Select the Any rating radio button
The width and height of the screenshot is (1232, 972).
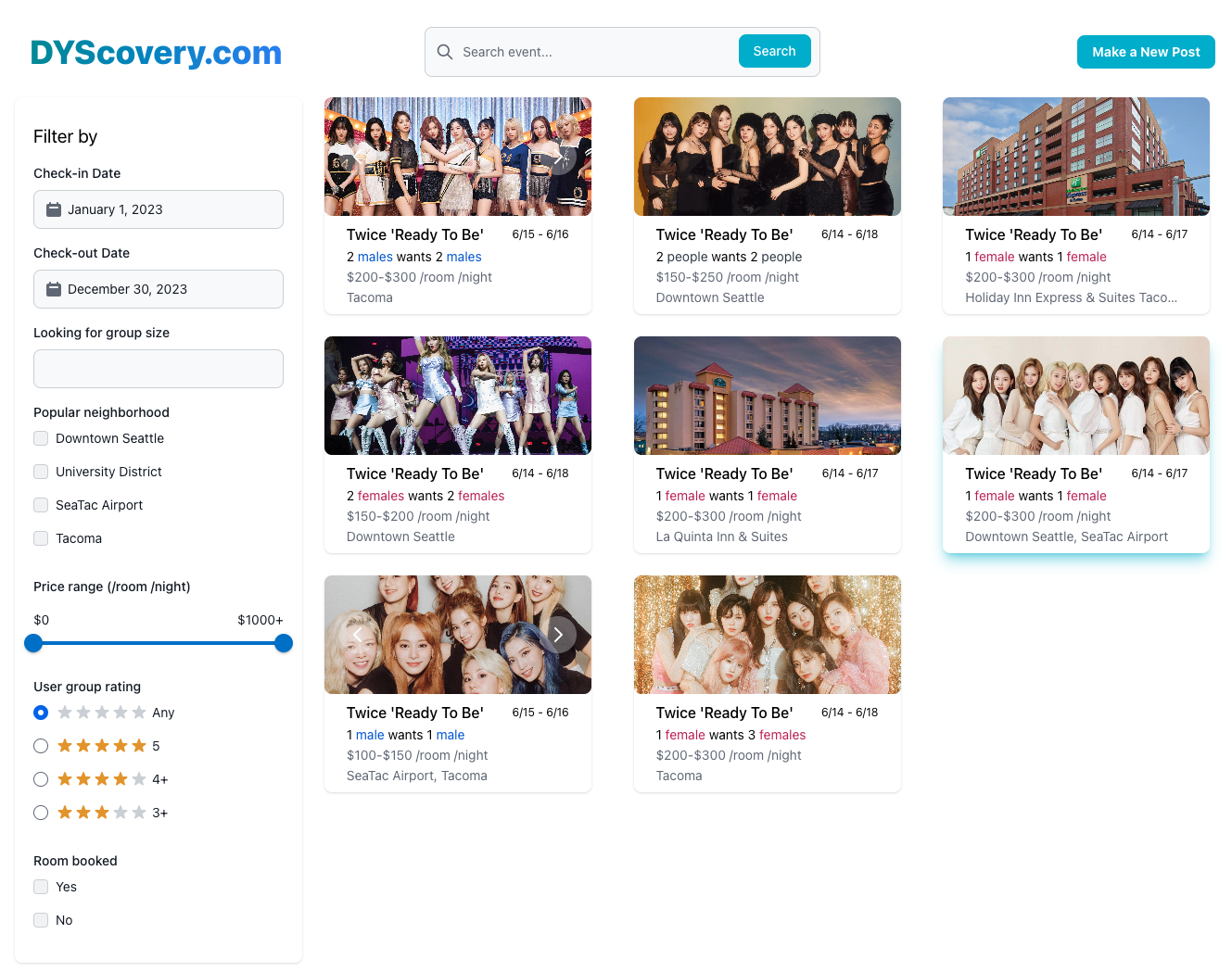click(x=41, y=713)
